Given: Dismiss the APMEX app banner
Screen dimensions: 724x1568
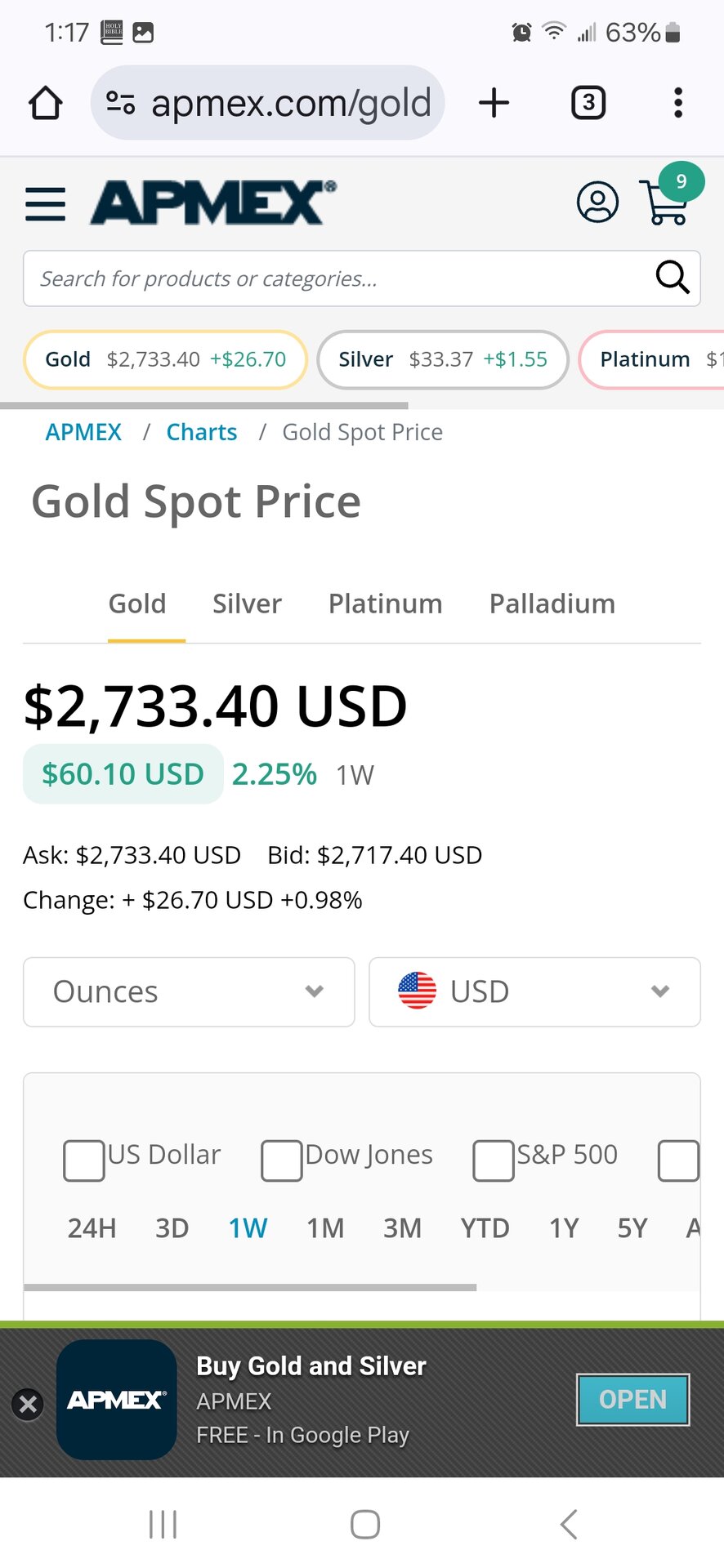Looking at the screenshot, I should point(28,1404).
